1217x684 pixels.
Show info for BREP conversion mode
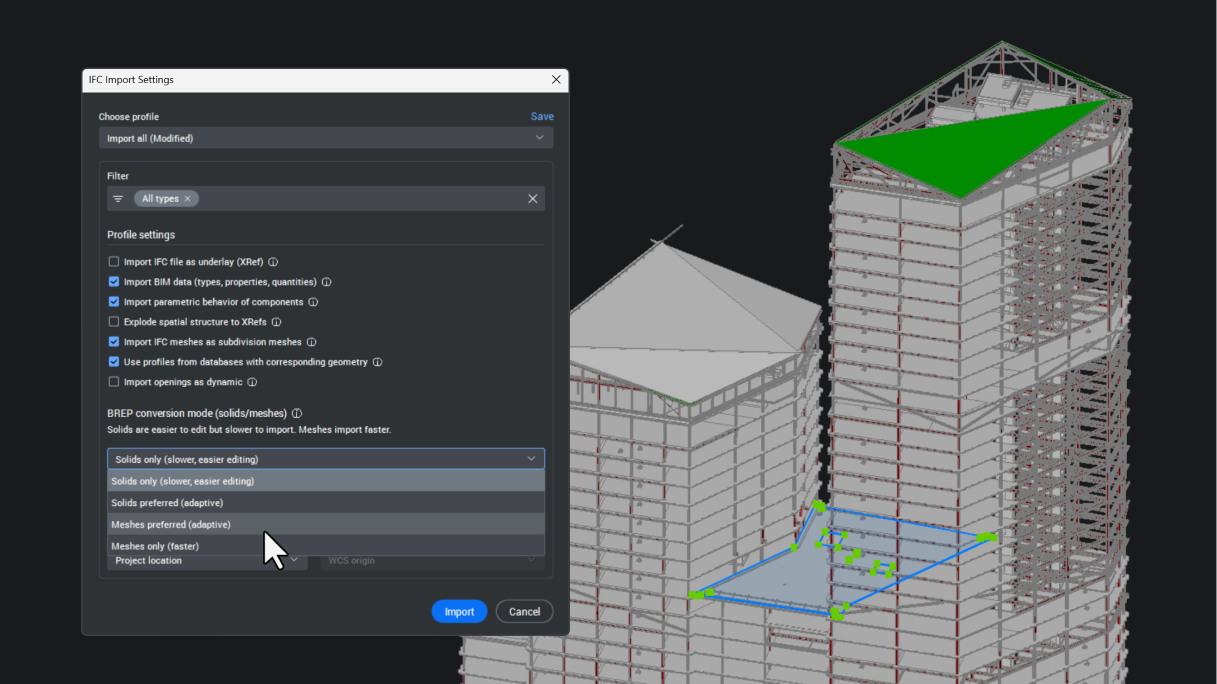(x=297, y=413)
